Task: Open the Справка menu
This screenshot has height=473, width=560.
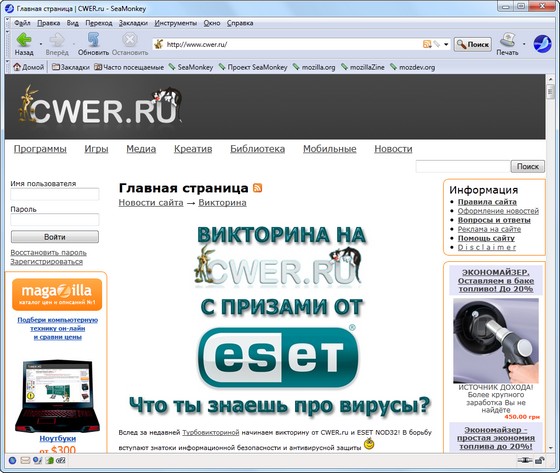Action: click(x=240, y=23)
